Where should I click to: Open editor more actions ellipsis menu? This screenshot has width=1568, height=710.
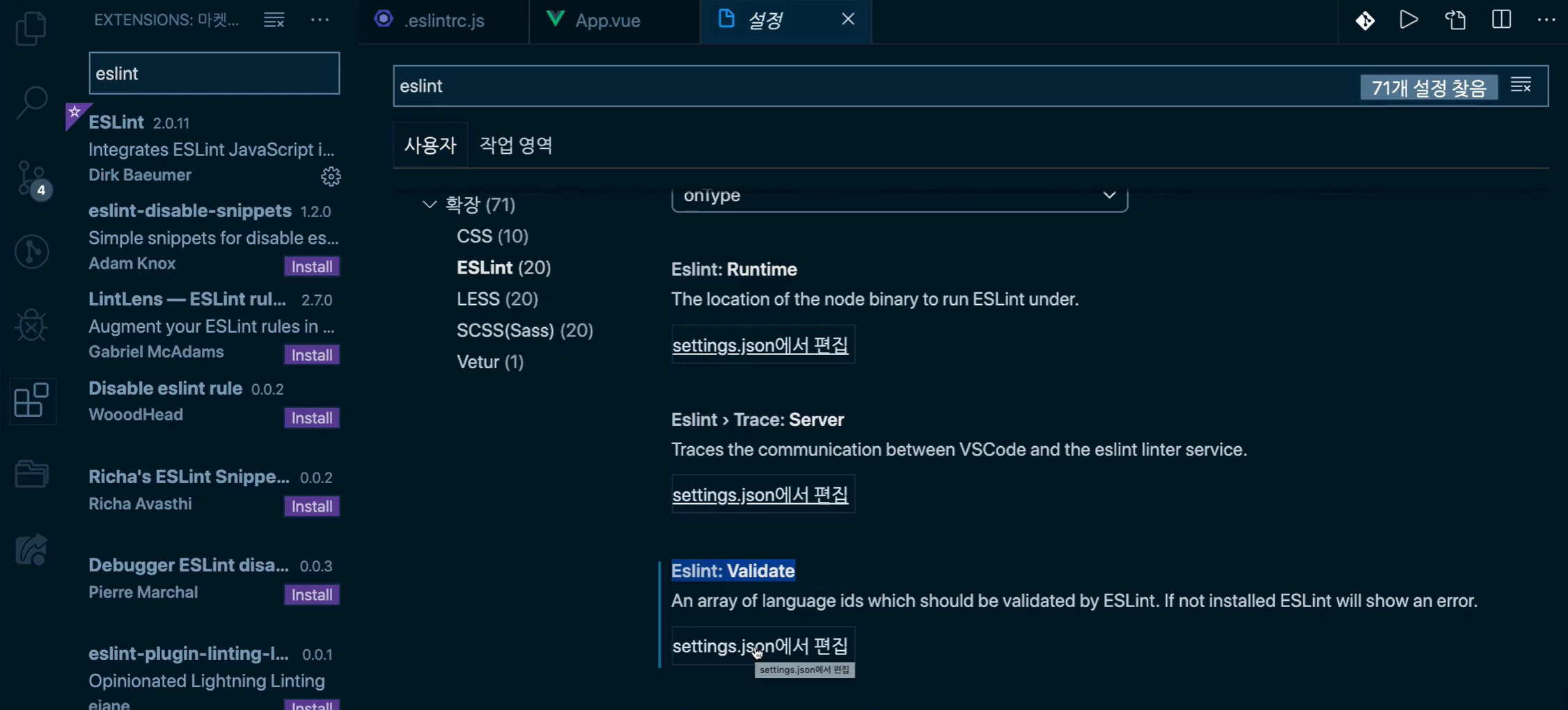click(x=1546, y=20)
